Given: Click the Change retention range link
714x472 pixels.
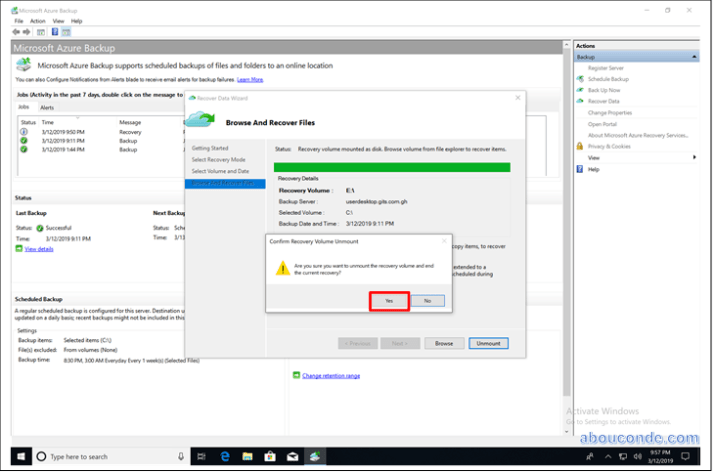Looking at the screenshot, I should click(330, 376).
